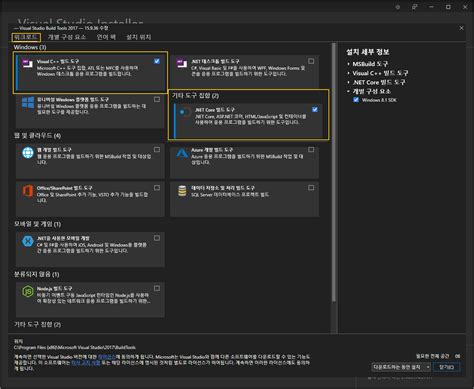Click the feedback icon in installer title bar
The height and width of the screenshot is (389, 474).
click(414, 7)
